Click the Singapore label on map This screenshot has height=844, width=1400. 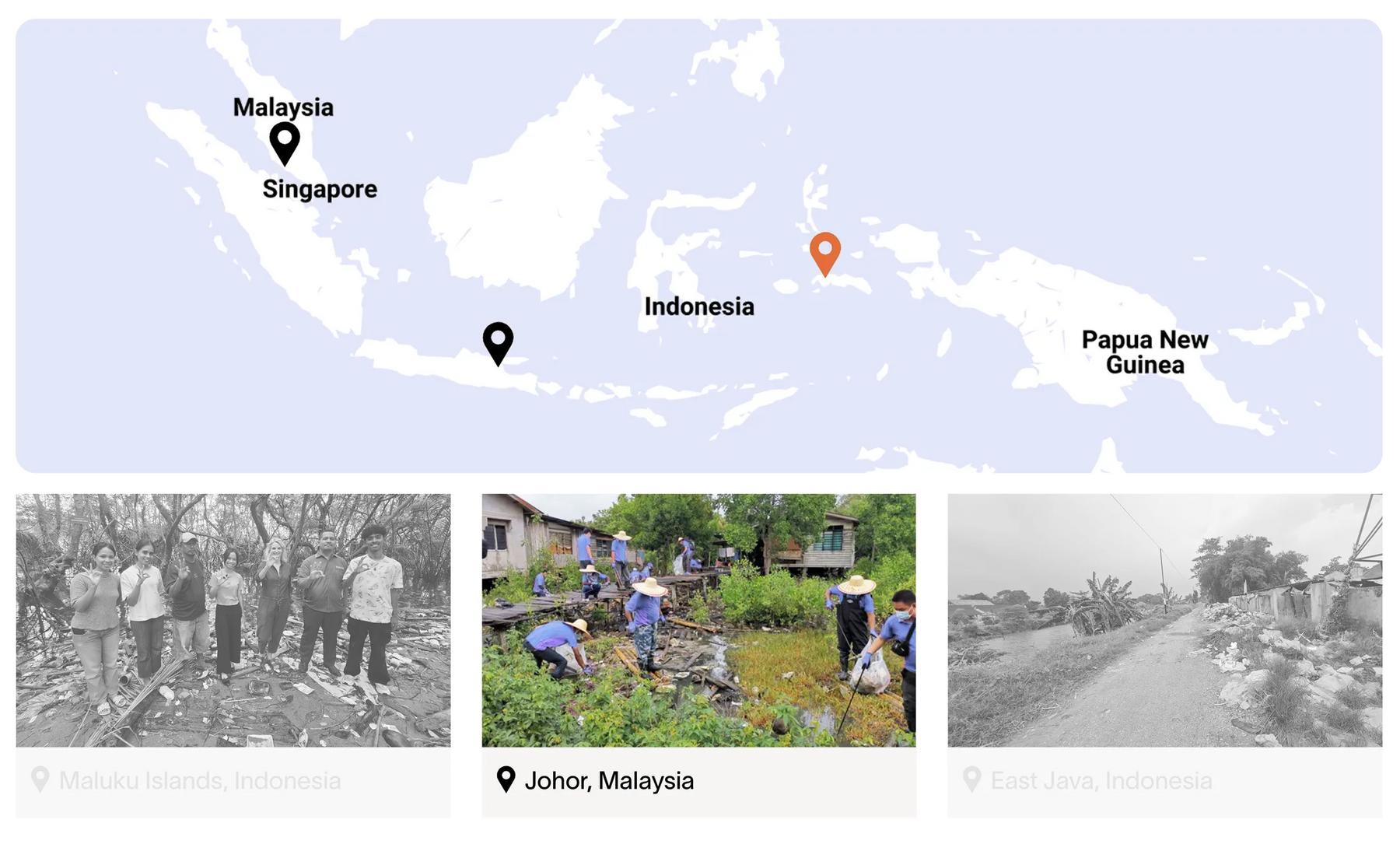[x=320, y=189]
